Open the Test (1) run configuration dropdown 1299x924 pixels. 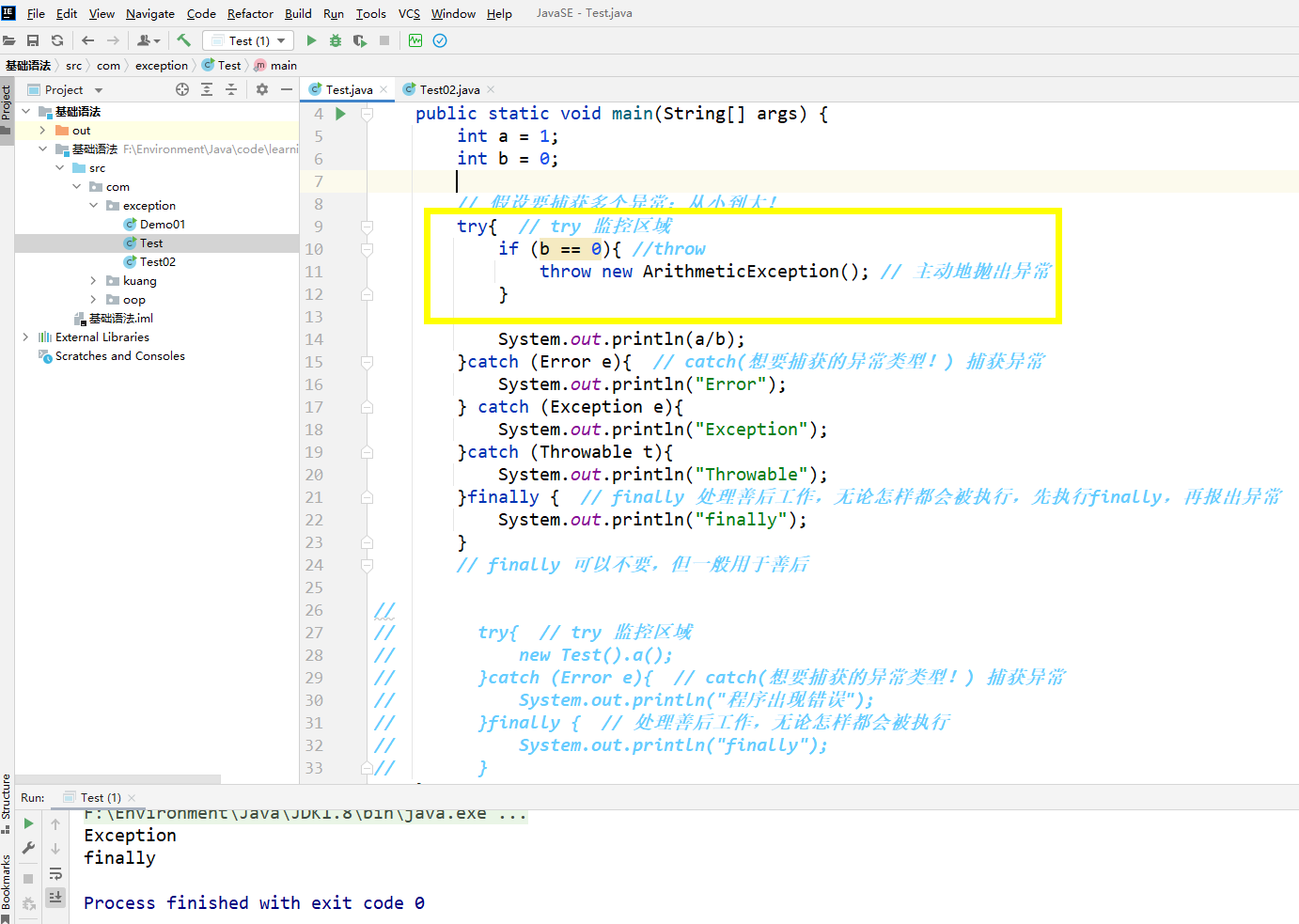tap(248, 40)
